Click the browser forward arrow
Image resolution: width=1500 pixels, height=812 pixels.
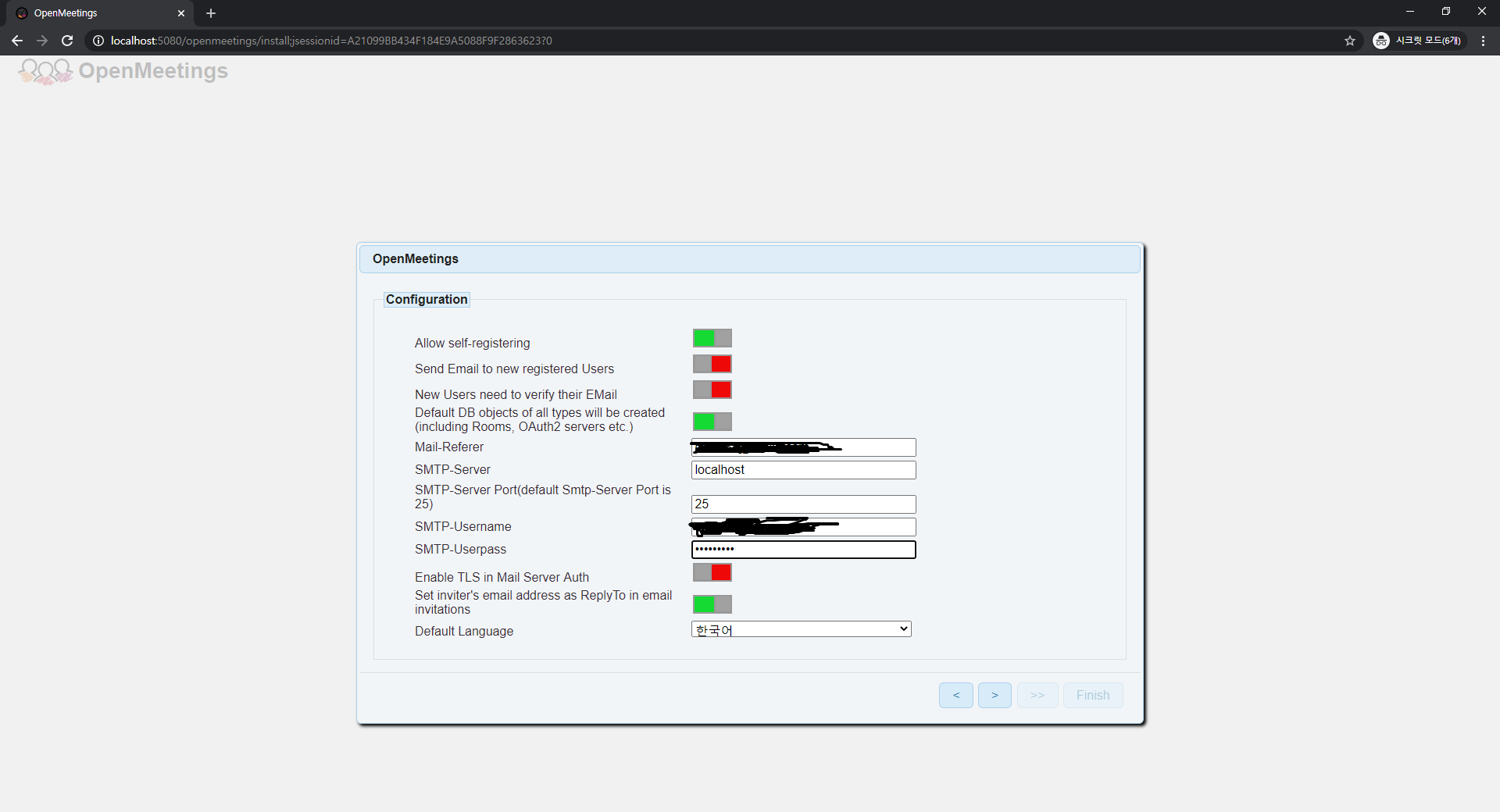(42, 41)
